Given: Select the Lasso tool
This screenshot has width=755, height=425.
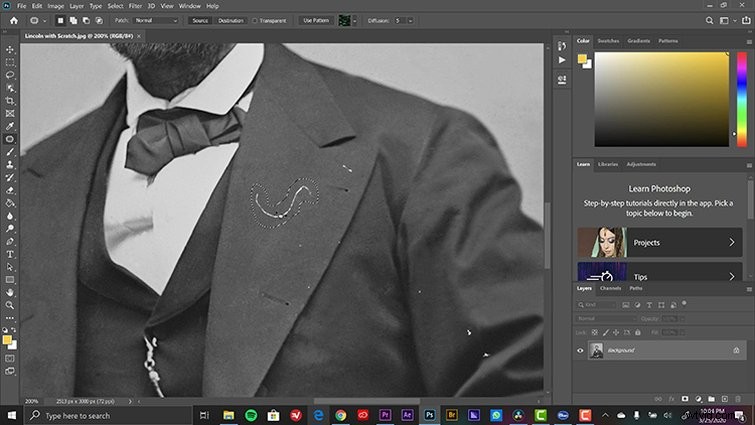Looking at the screenshot, I should tap(10, 75).
